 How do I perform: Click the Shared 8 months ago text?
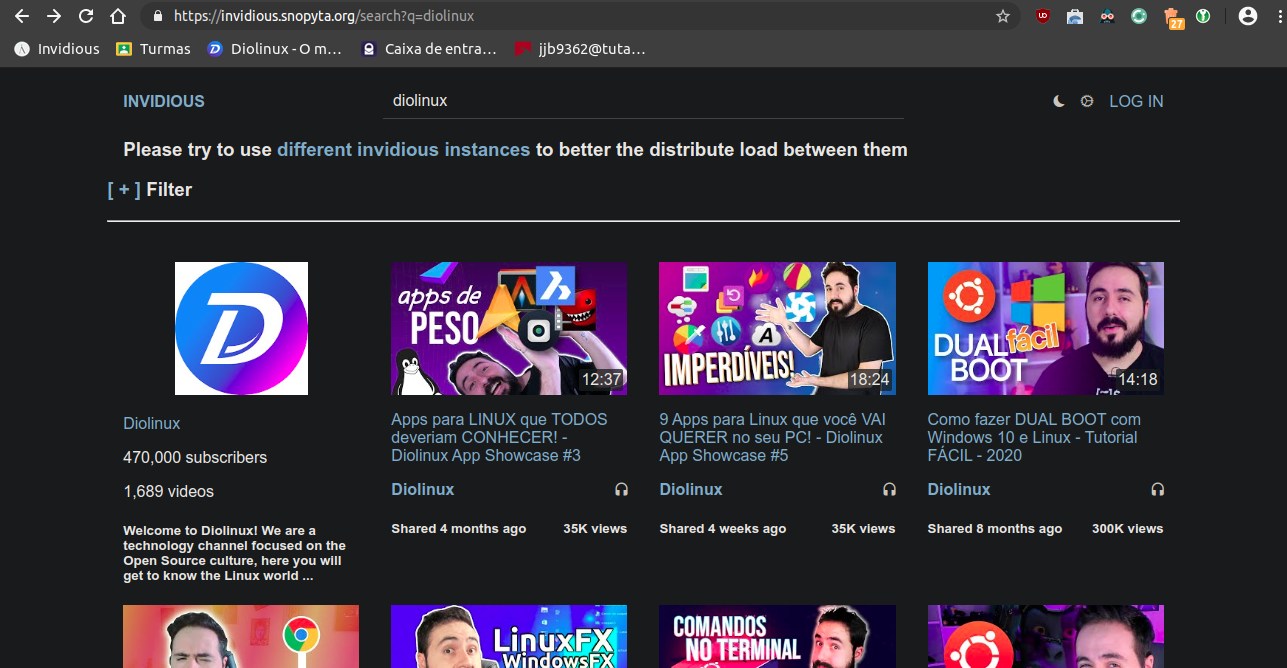click(x=995, y=528)
